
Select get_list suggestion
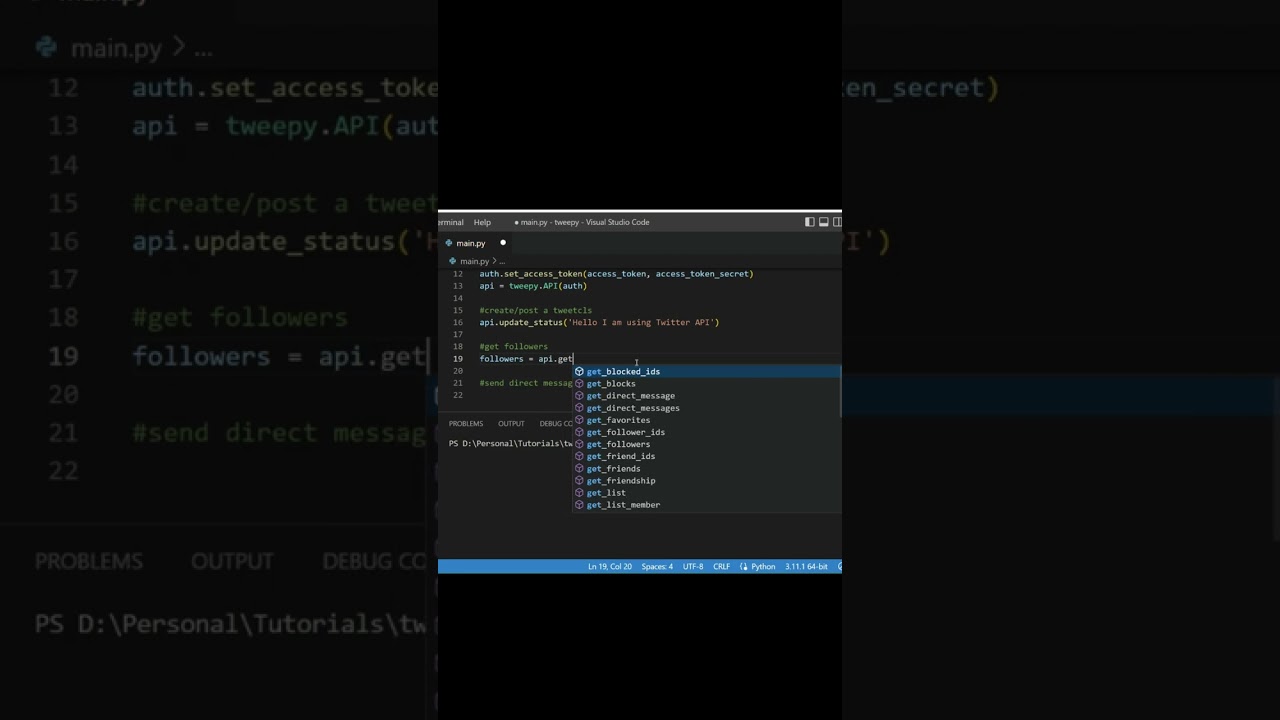(x=706, y=492)
